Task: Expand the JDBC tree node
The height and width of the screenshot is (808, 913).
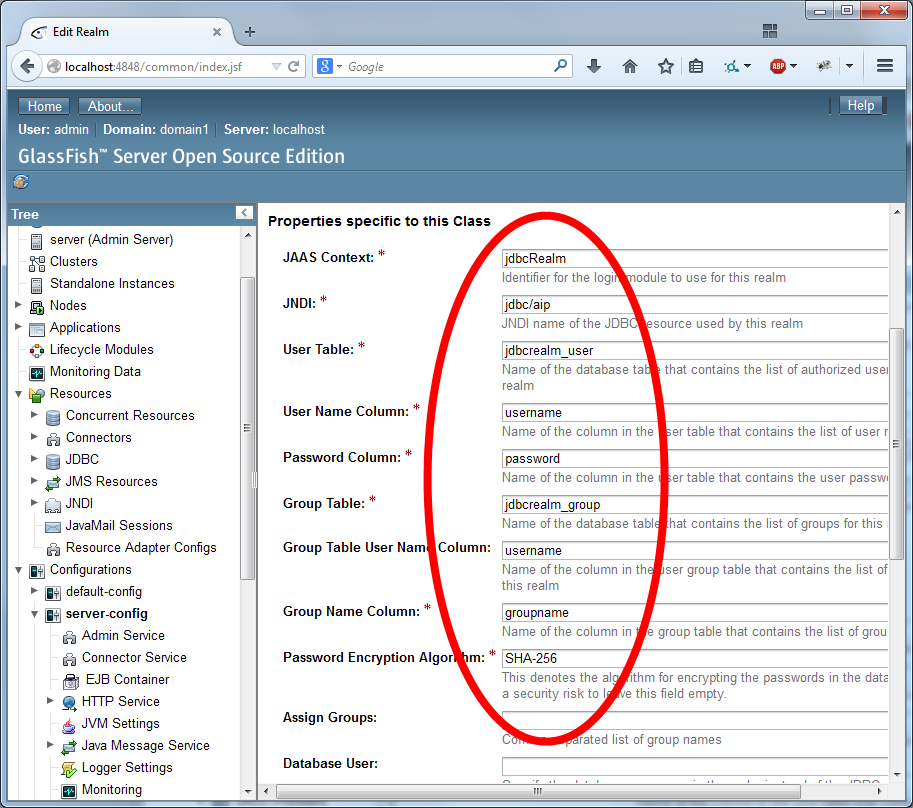Action: coord(35,460)
